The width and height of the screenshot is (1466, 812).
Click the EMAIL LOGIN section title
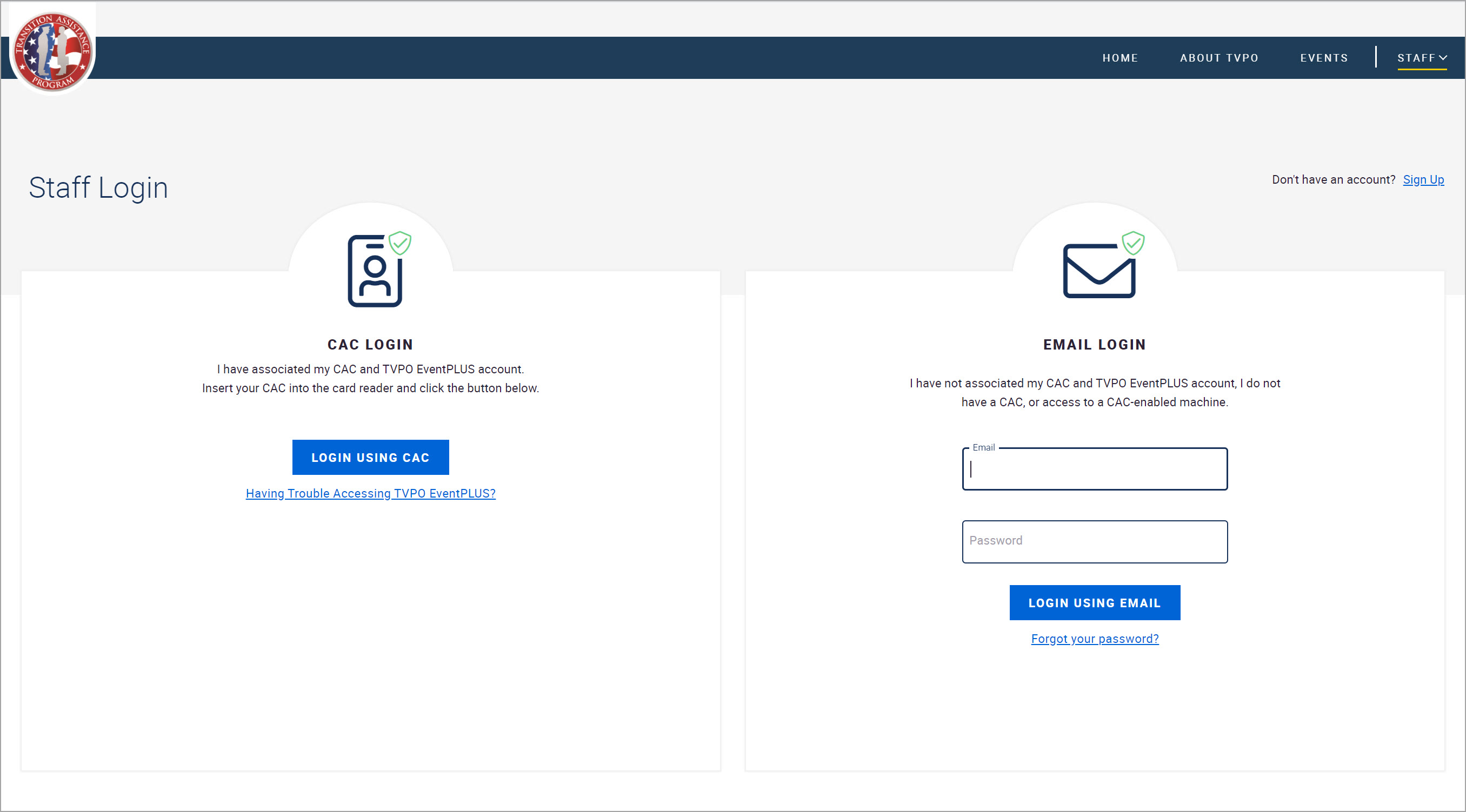click(1095, 344)
